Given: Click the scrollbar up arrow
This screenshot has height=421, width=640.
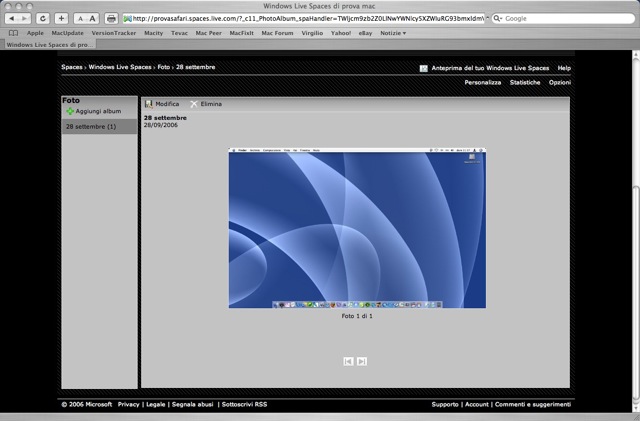Looking at the screenshot, I should click(x=636, y=55).
